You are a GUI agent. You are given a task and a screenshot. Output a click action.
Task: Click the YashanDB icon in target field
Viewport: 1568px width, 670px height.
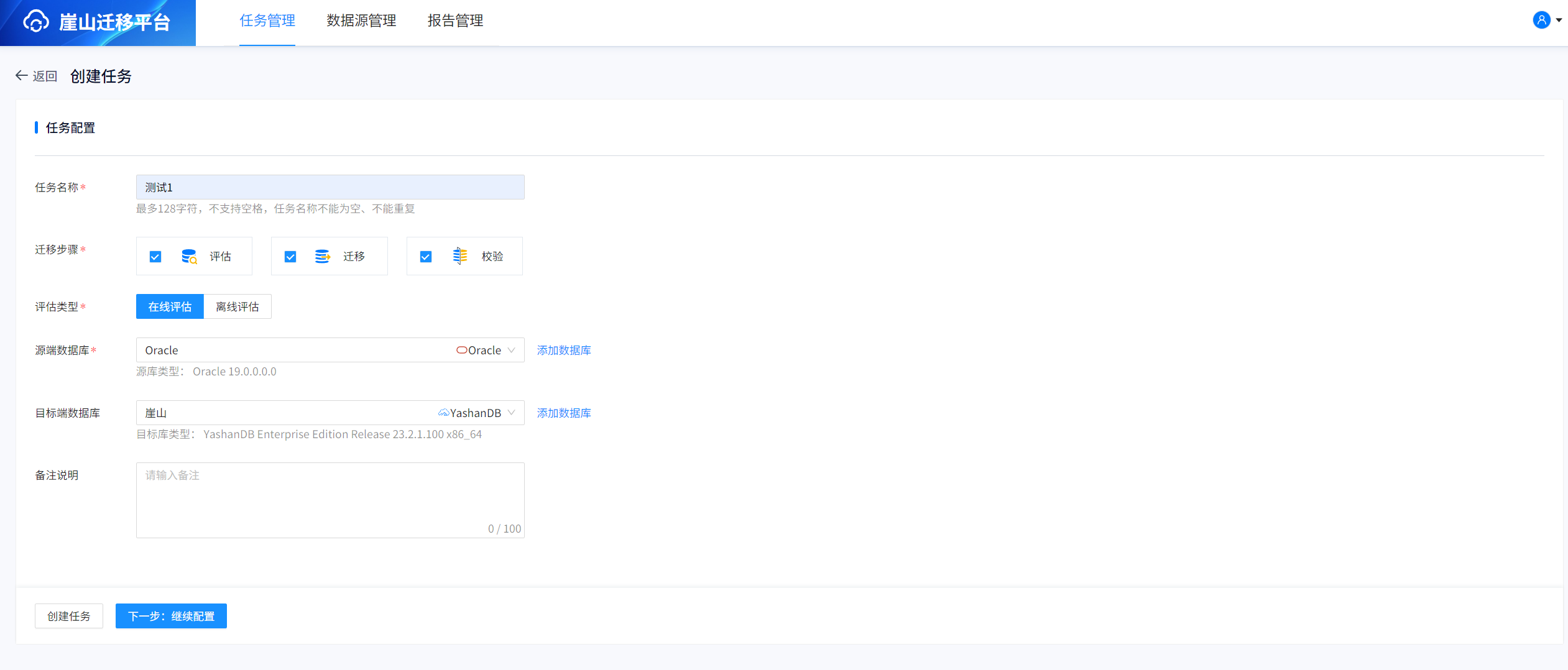click(x=443, y=413)
